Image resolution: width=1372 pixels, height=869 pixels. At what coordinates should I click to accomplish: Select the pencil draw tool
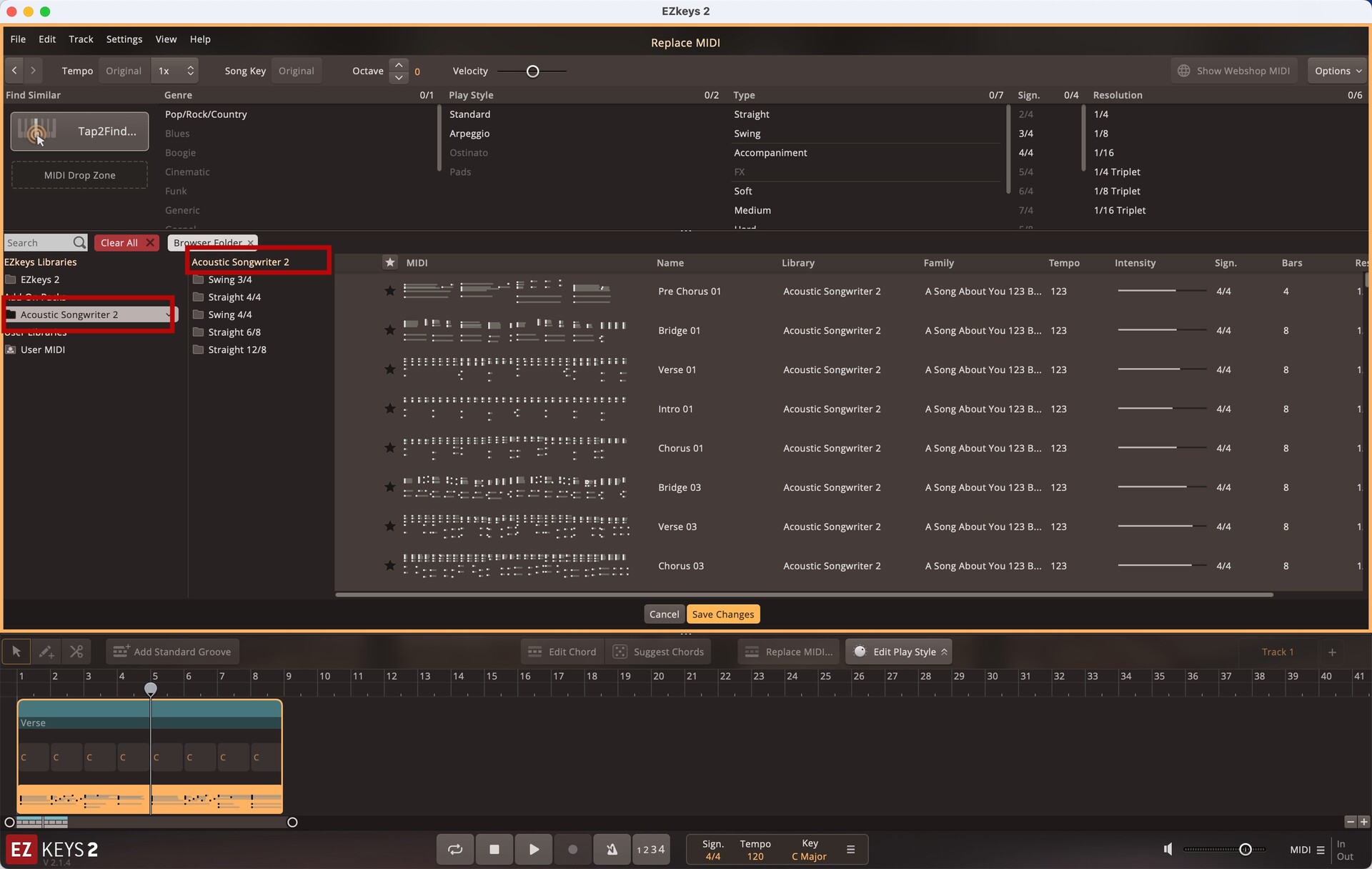(46, 652)
